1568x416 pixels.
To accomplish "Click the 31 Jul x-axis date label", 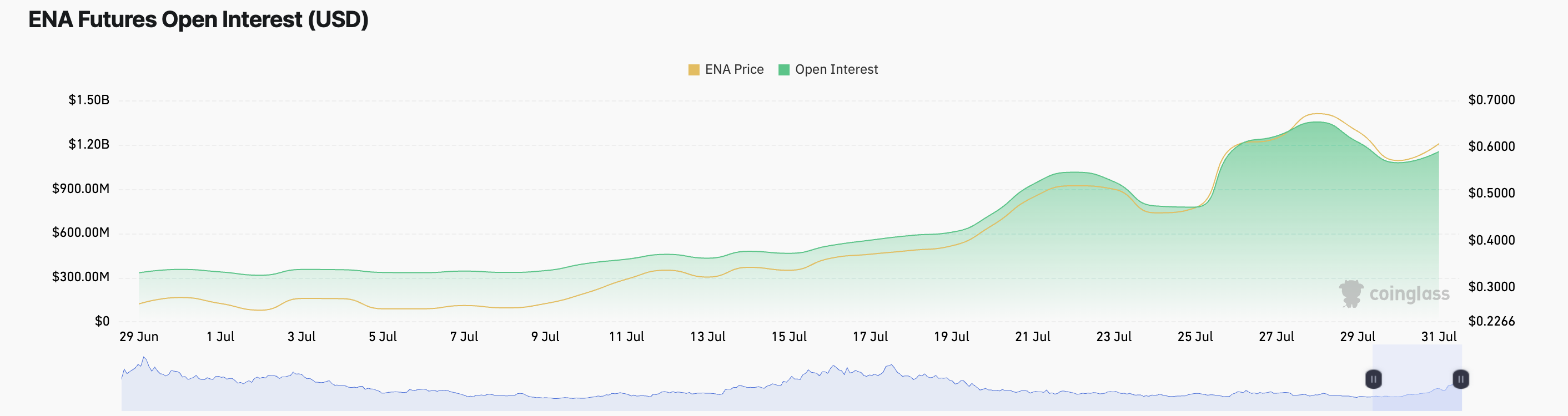I will click(x=1438, y=337).
